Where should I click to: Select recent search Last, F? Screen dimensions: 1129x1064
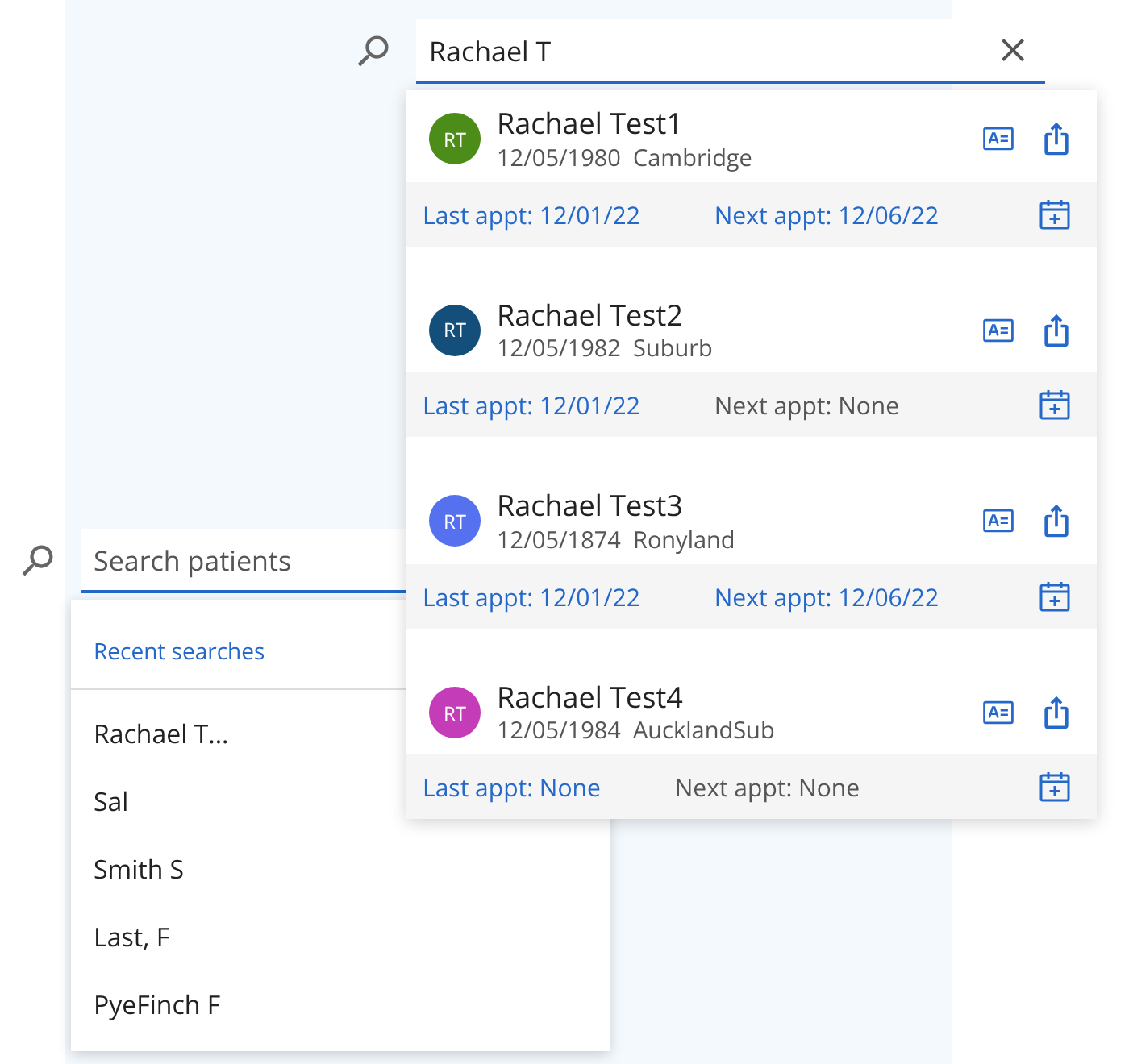pyautogui.click(x=132, y=937)
